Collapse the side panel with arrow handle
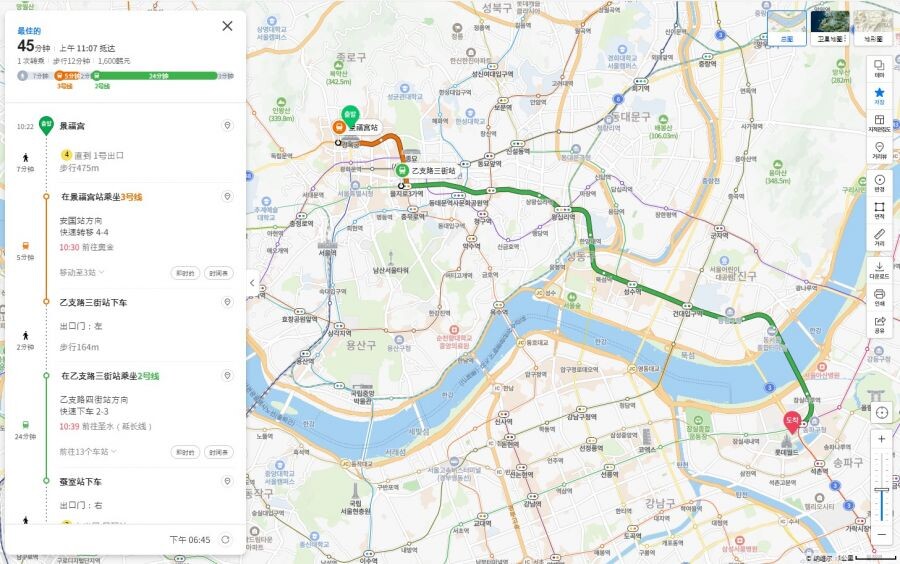The width and height of the screenshot is (900, 564). (252, 282)
